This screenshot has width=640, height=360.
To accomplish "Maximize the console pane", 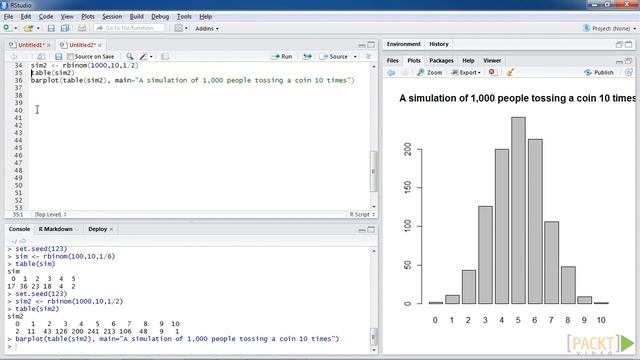I will point(371,229).
